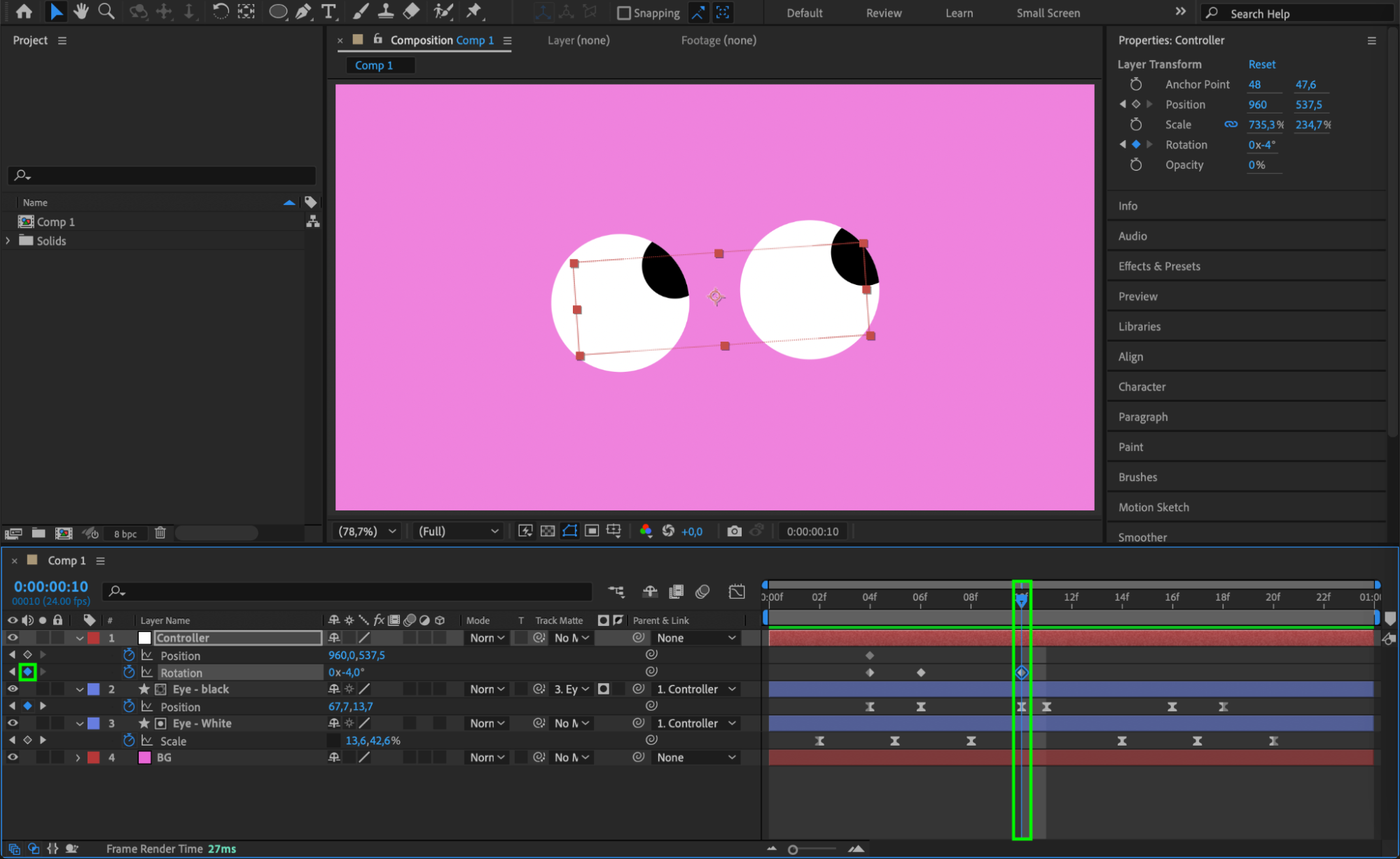Select the Type tool
This screenshot has height=859, width=1400.
click(x=328, y=11)
